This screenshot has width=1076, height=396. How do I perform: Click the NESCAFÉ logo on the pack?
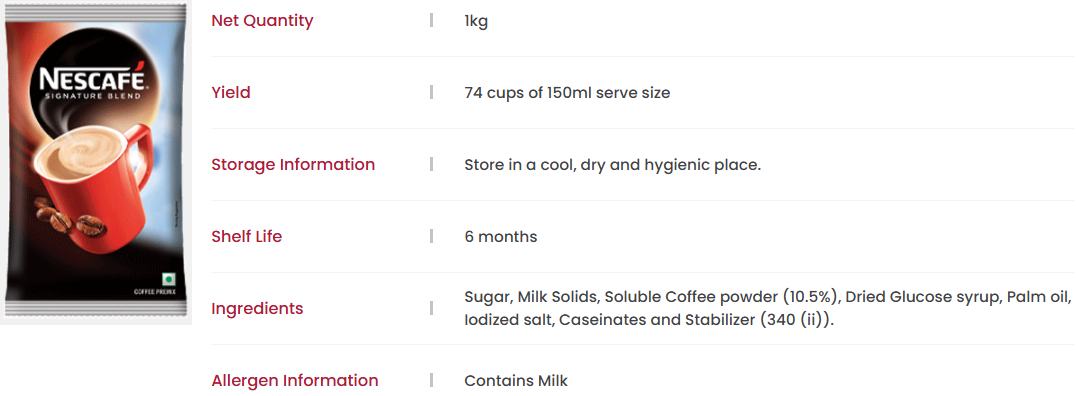tap(92, 78)
